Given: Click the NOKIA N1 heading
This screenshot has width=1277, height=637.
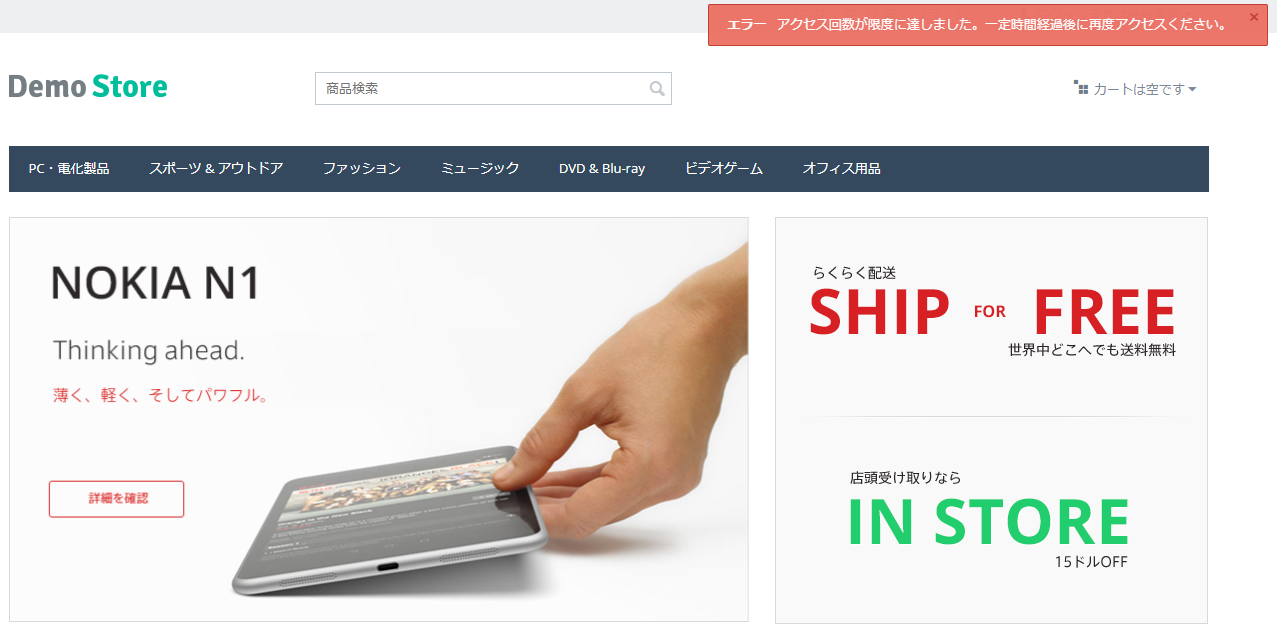Looking at the screenshot, I should point(156,283).
